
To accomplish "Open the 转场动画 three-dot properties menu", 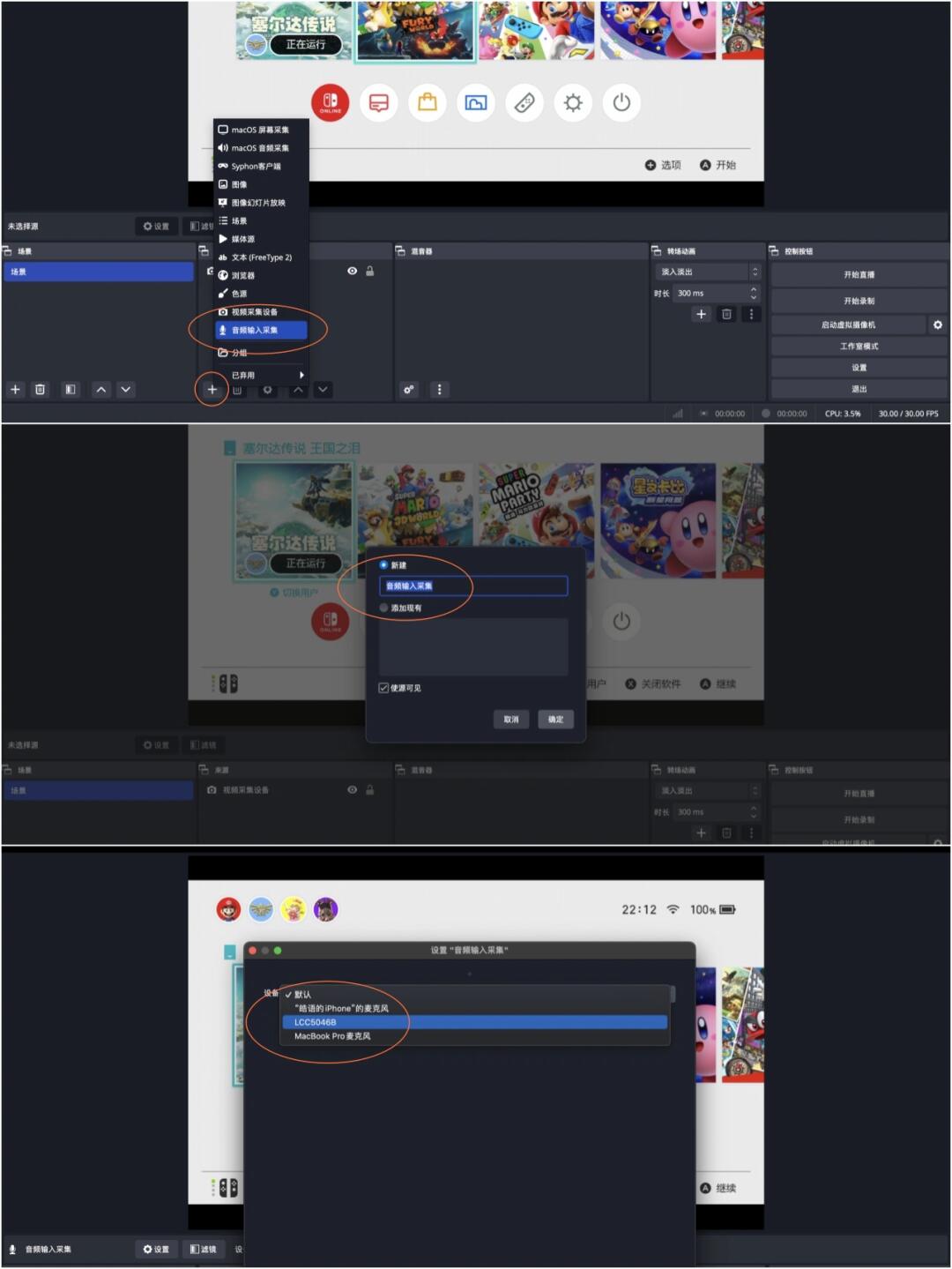I will 751,314.
